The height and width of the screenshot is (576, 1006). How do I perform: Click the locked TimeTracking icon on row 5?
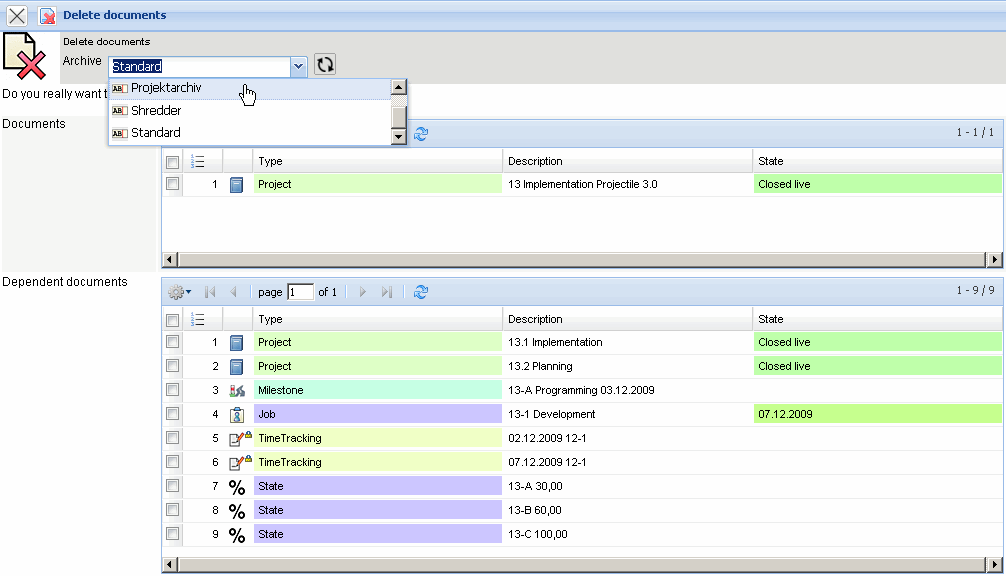pos(236,437)
